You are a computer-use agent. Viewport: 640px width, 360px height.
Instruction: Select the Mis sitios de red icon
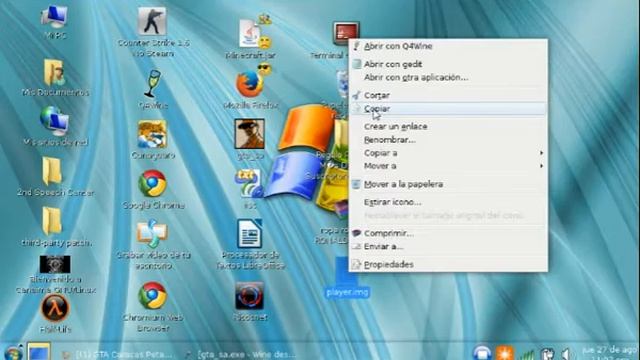(x=55, y=122)
